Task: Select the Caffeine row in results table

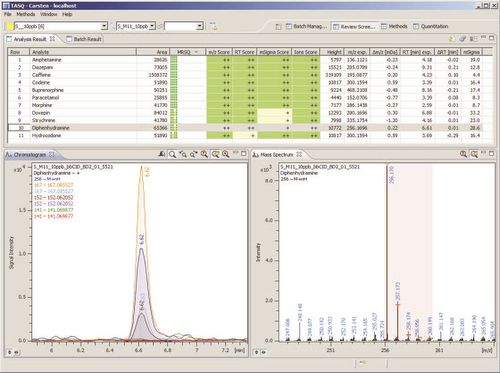Action: click(245, 75)
